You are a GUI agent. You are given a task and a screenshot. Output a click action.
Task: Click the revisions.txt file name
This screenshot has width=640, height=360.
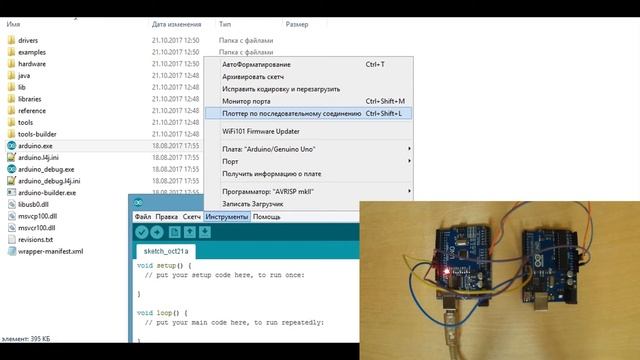pyautogui.click(x=36, y=240)
